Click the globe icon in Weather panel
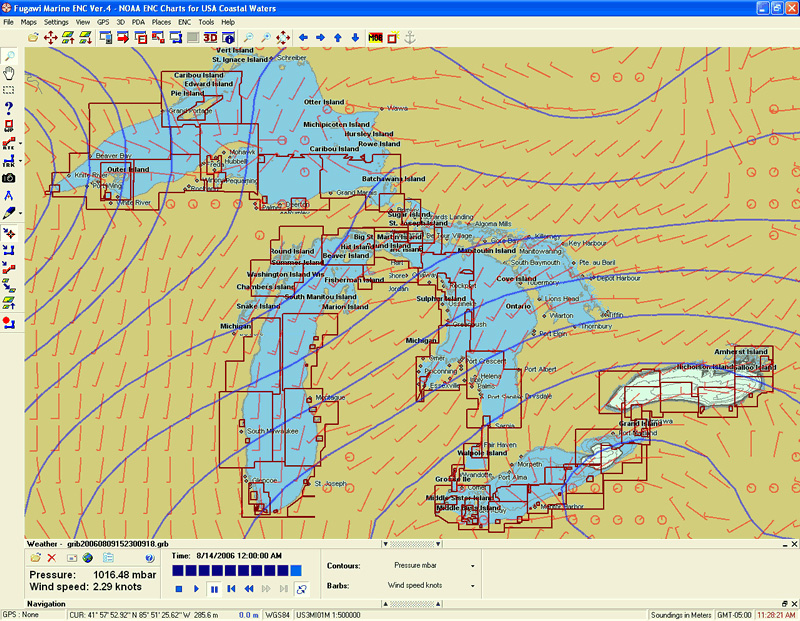The image size is (800, 621). click(88, 558)
